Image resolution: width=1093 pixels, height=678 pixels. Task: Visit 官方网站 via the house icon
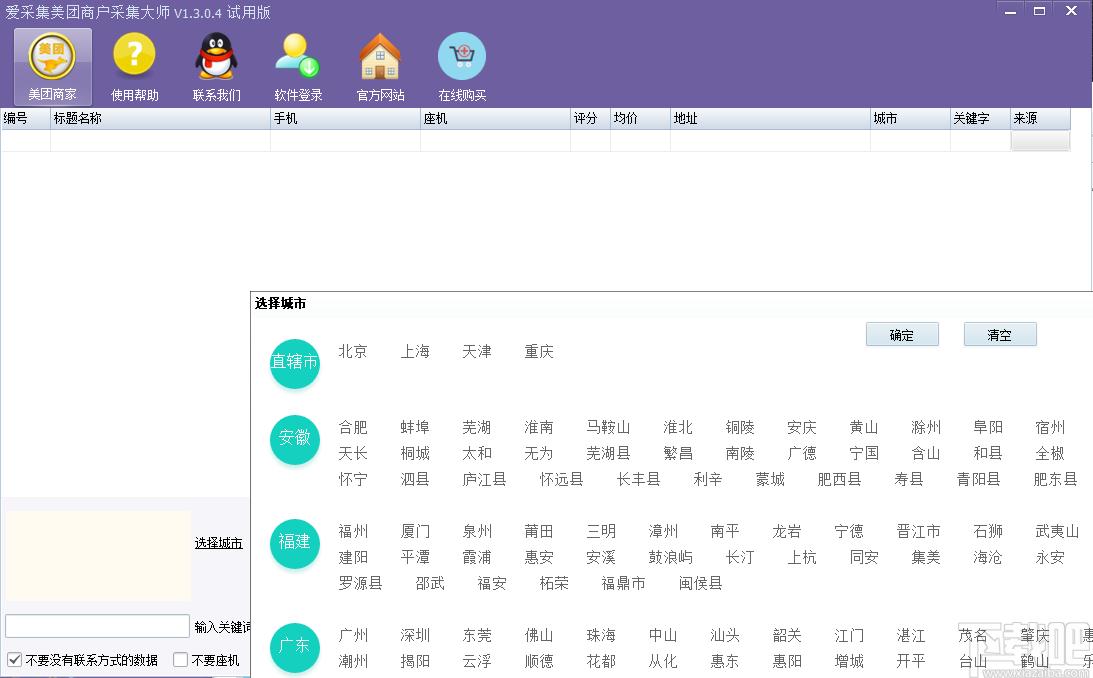click(380, 67)
